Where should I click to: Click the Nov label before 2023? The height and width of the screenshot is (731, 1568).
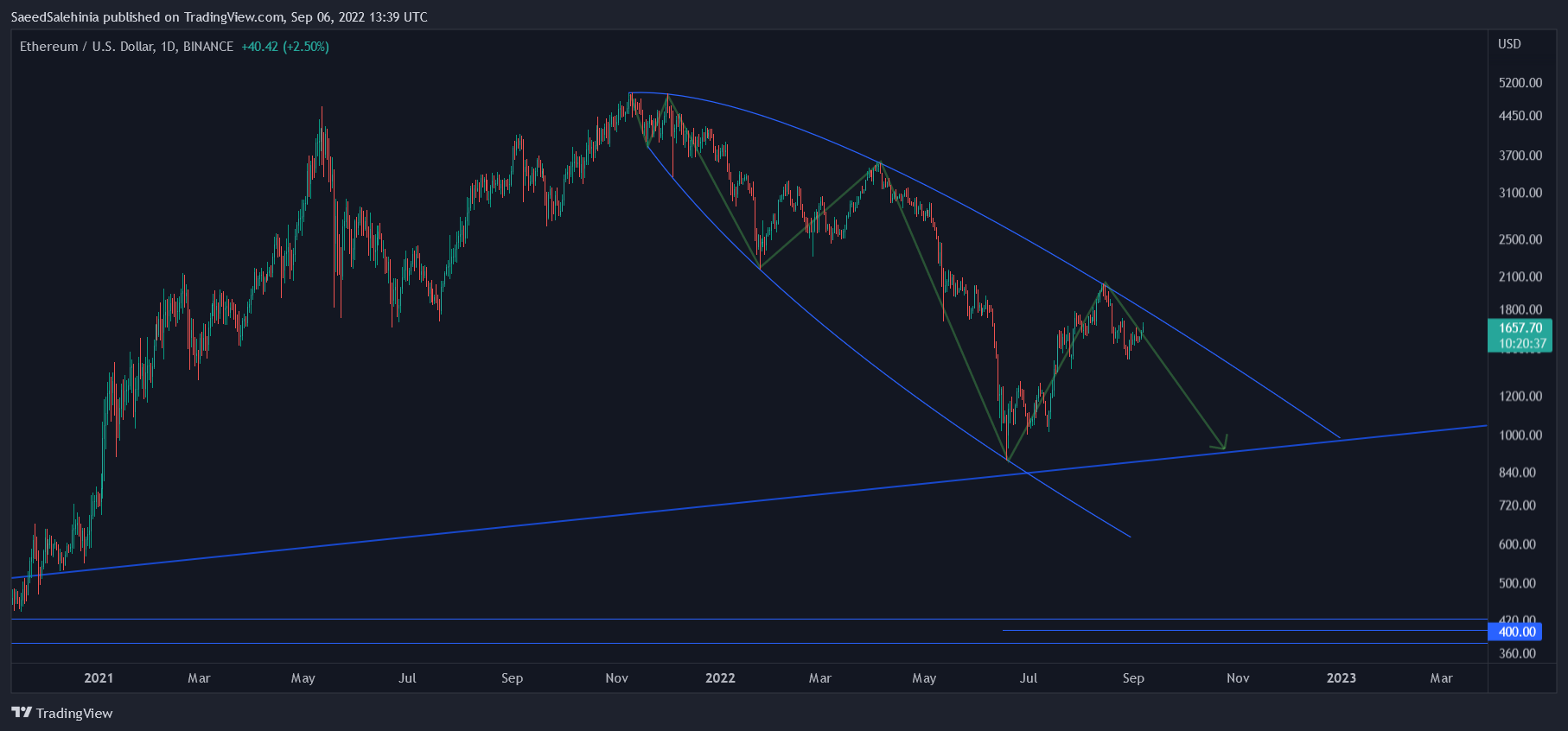coord(1238,677)
